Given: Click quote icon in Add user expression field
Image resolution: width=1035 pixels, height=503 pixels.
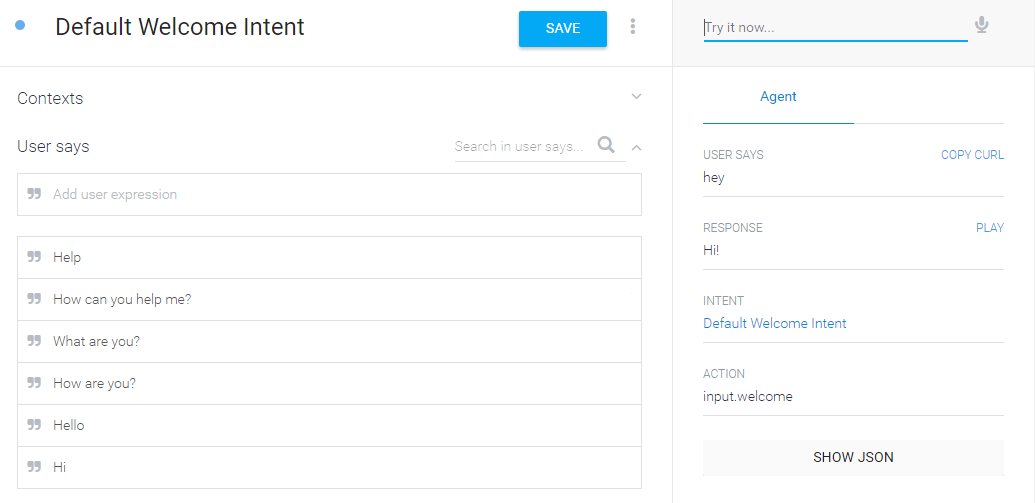Looking at the screenshot, I should pyautogui.click(x=34, y=194).
